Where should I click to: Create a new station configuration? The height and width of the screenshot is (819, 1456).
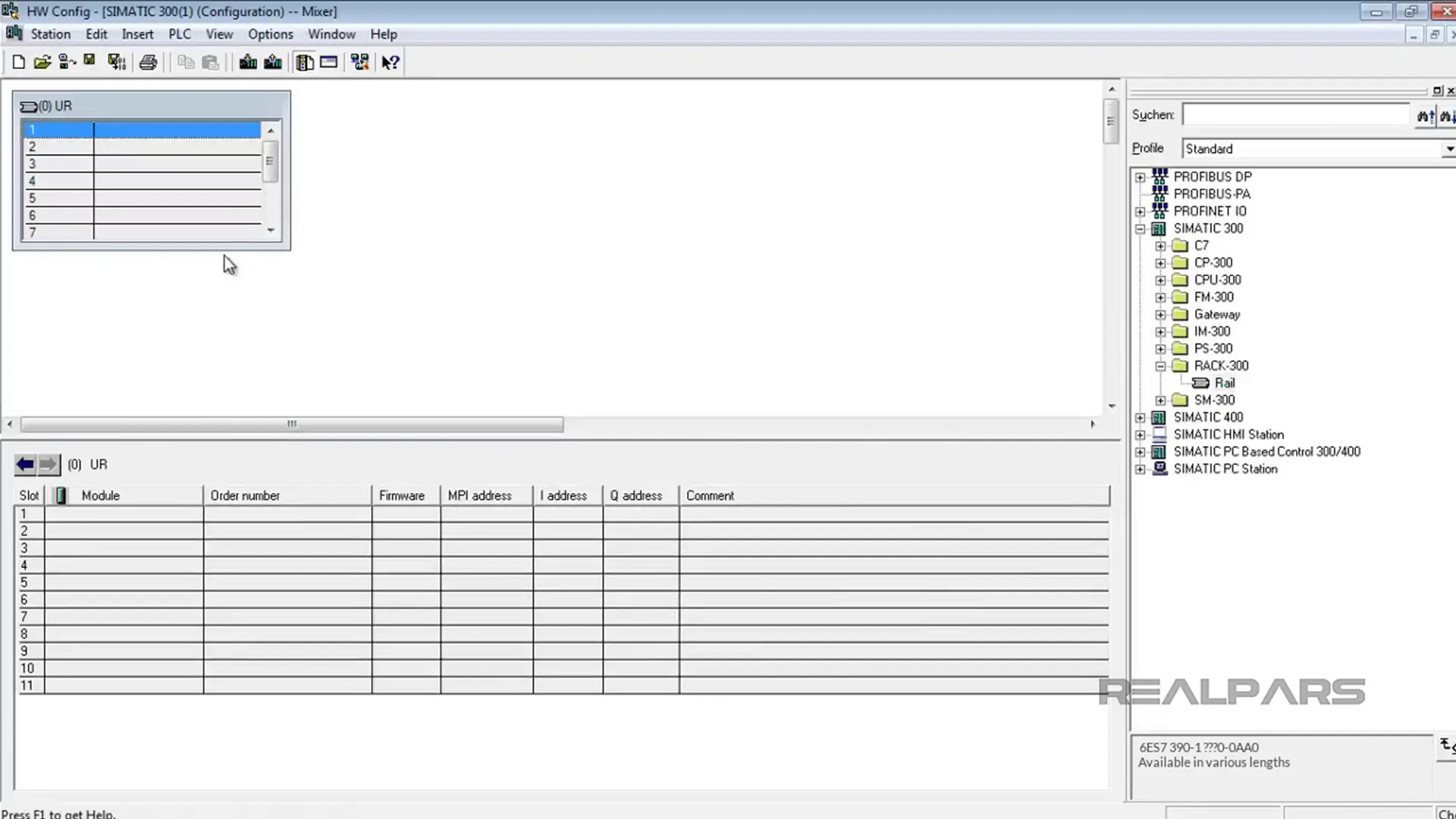[x=18, y=61]
